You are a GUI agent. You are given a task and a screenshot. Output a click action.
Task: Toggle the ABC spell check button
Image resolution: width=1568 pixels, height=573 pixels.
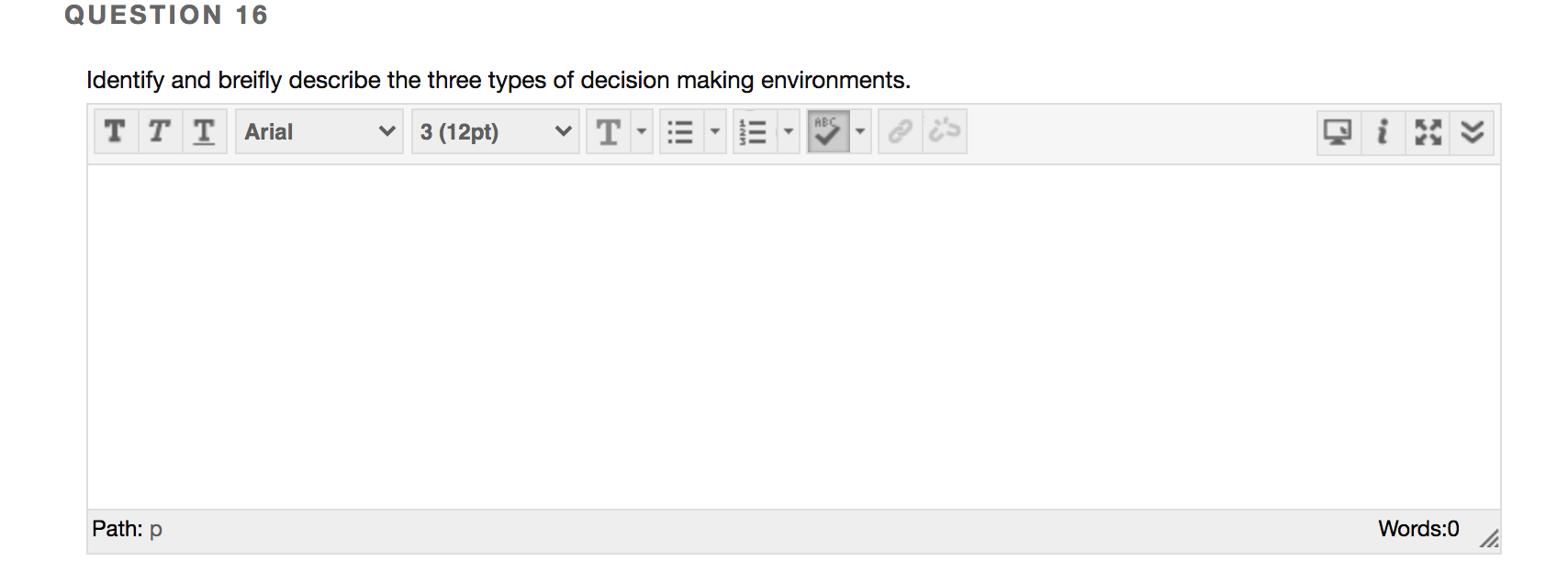tap(827, 131)
